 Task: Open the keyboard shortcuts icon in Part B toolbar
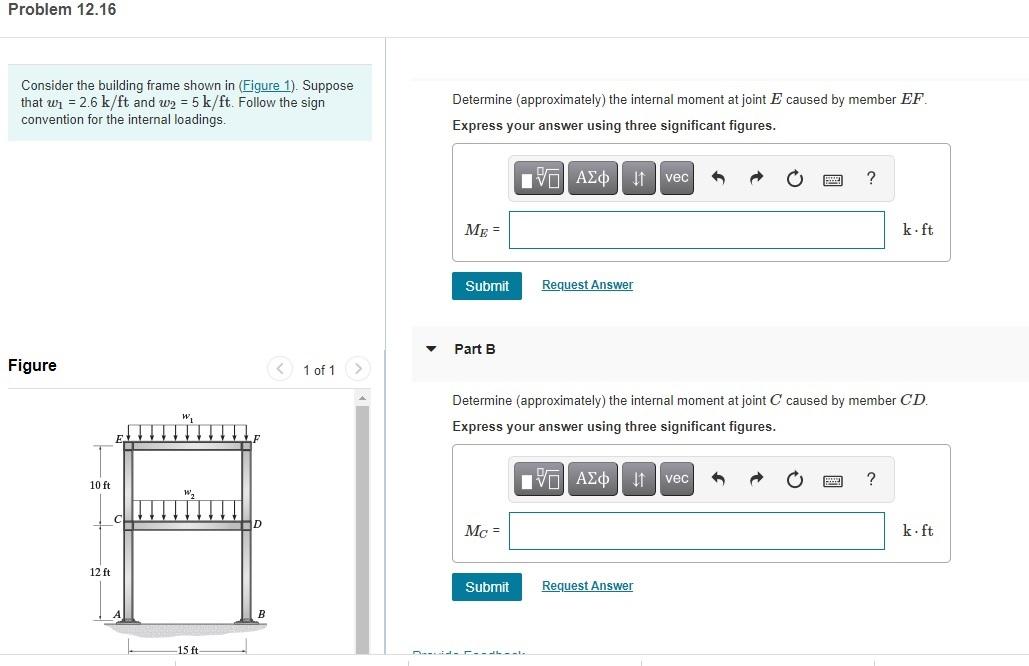[x=832, y=478]
